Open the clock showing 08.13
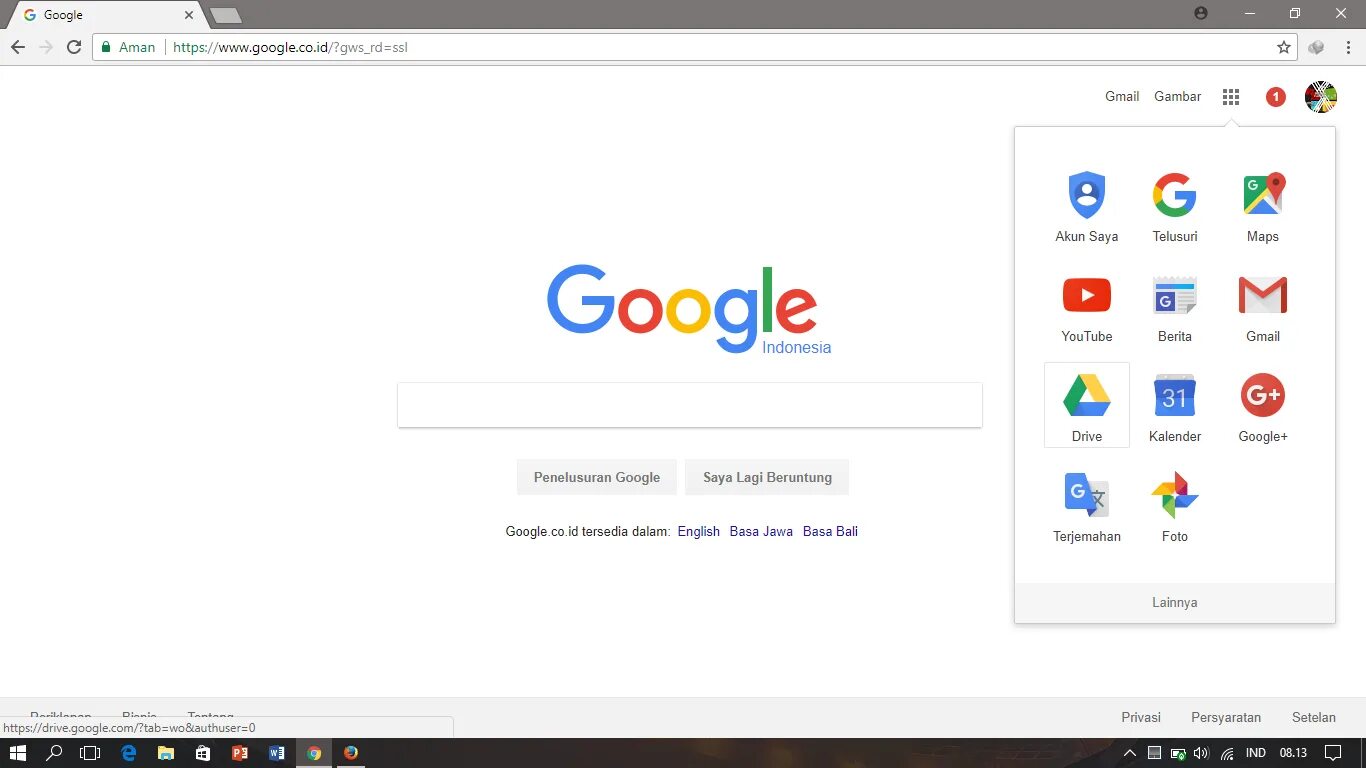This screenshot has width=1366, height=768. click(1293, 753)
